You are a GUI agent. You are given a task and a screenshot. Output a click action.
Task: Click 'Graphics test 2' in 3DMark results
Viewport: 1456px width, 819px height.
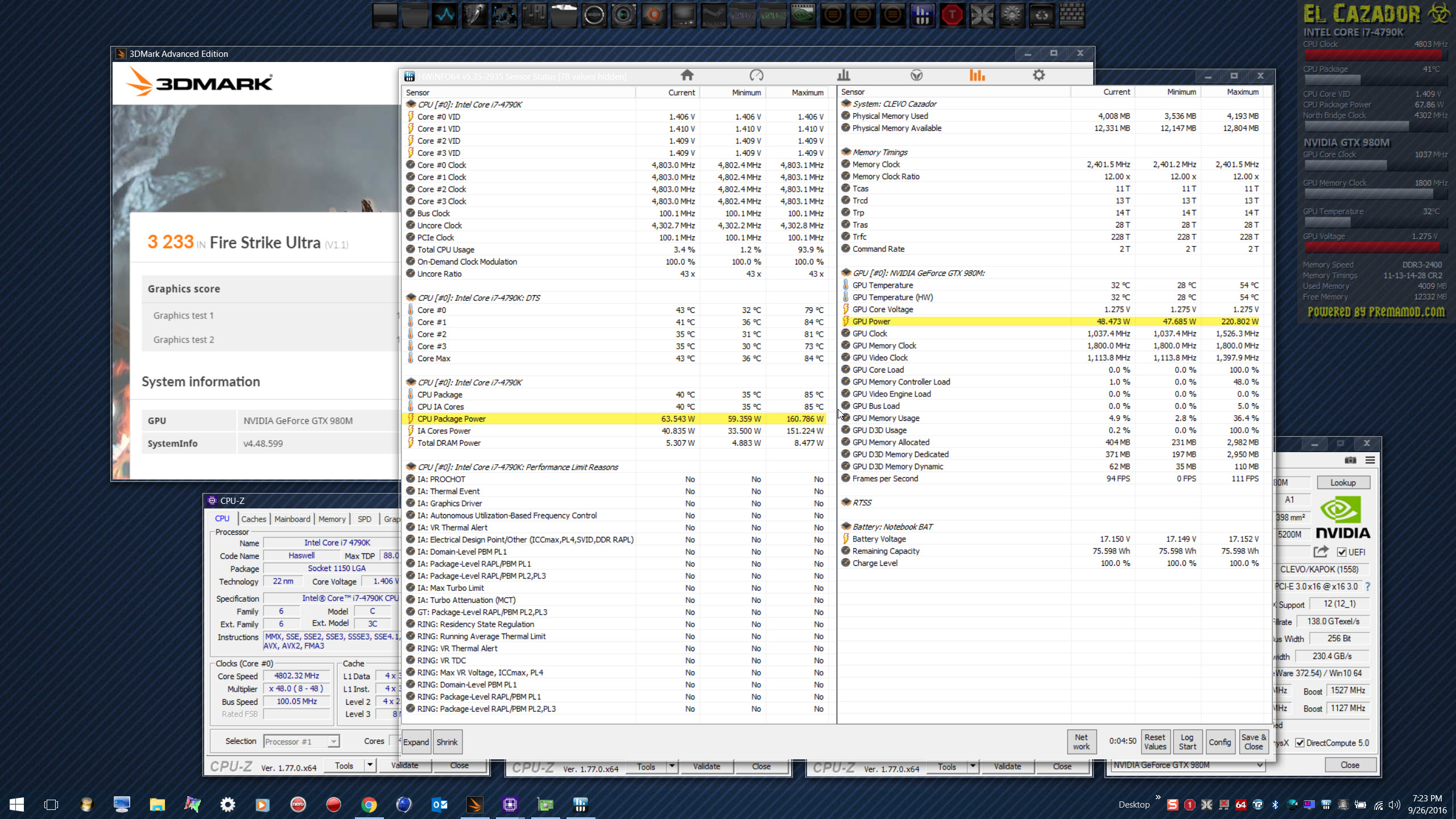coord(184,340)
